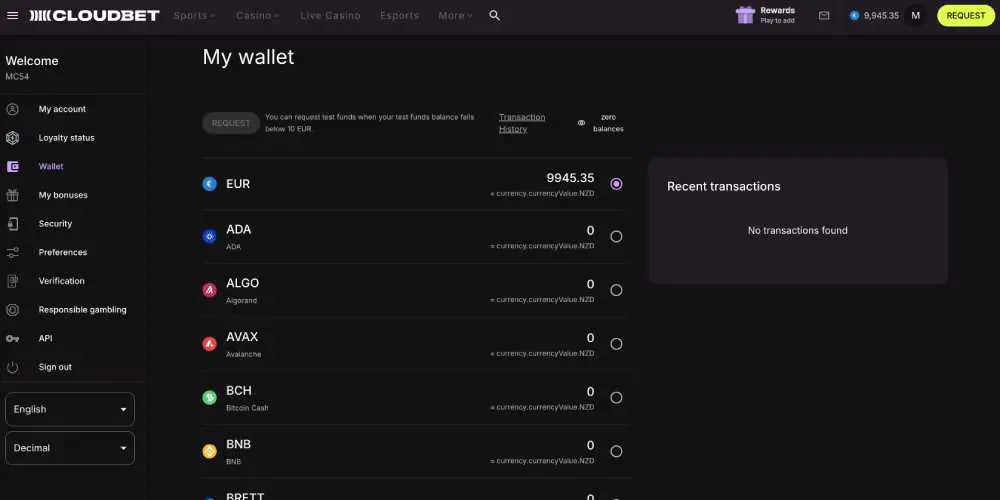Screen dimensions: 1000x500
Task: Open the Rewards gift box icon
Action: (745, 15)
